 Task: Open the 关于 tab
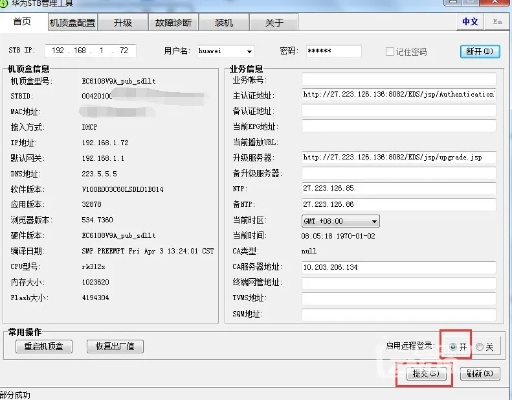(274, 23)
